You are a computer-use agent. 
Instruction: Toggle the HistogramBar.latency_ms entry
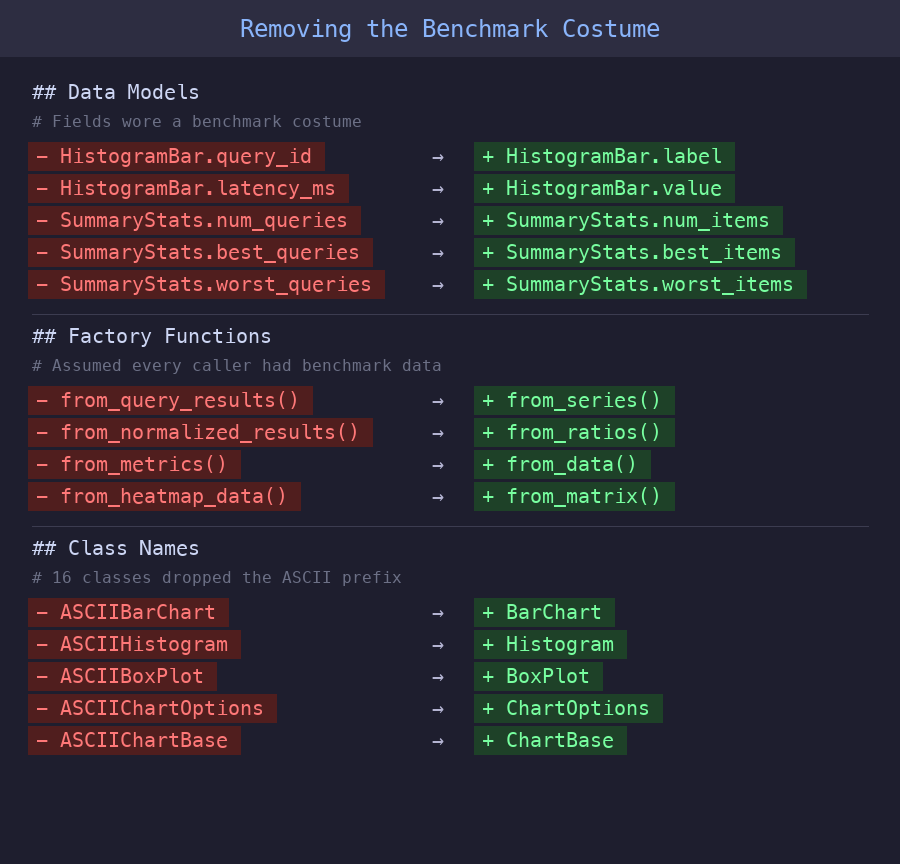click(x=186, y=188)
